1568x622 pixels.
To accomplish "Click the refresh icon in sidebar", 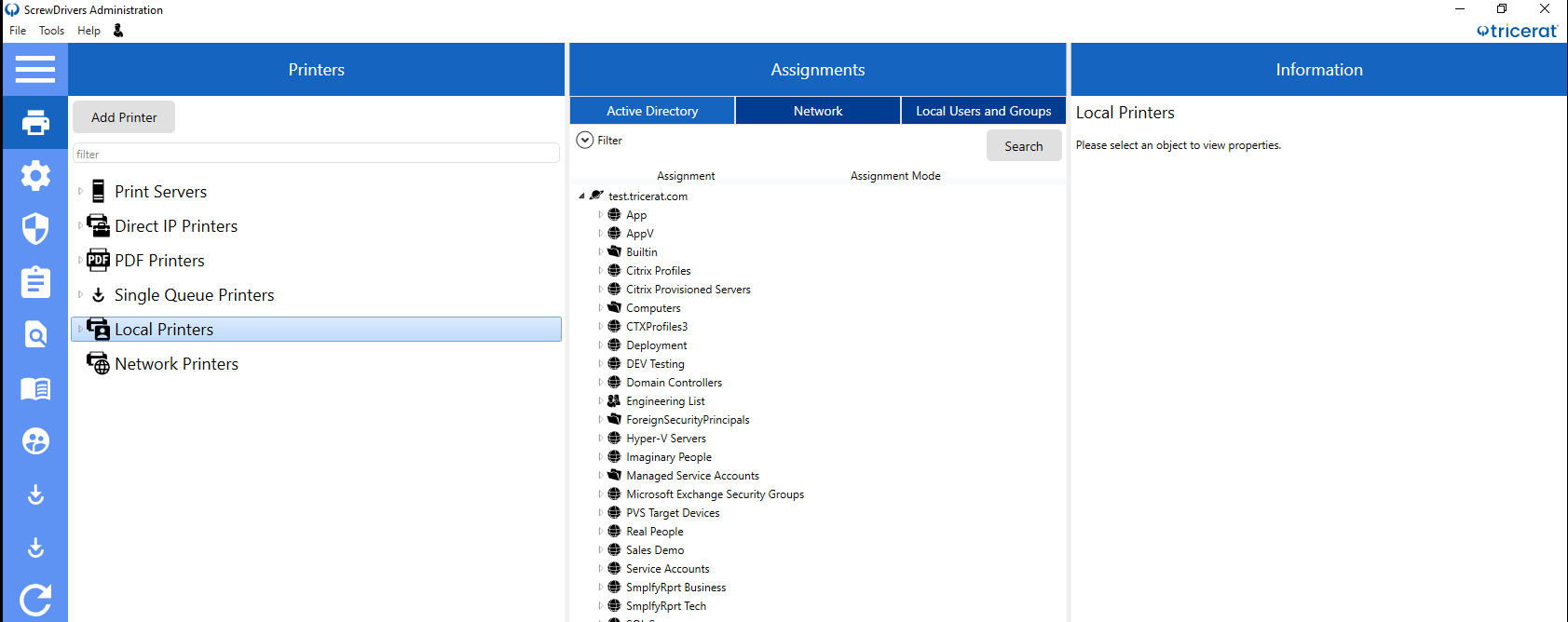I will pyautogui.click(x=35, y=601).
